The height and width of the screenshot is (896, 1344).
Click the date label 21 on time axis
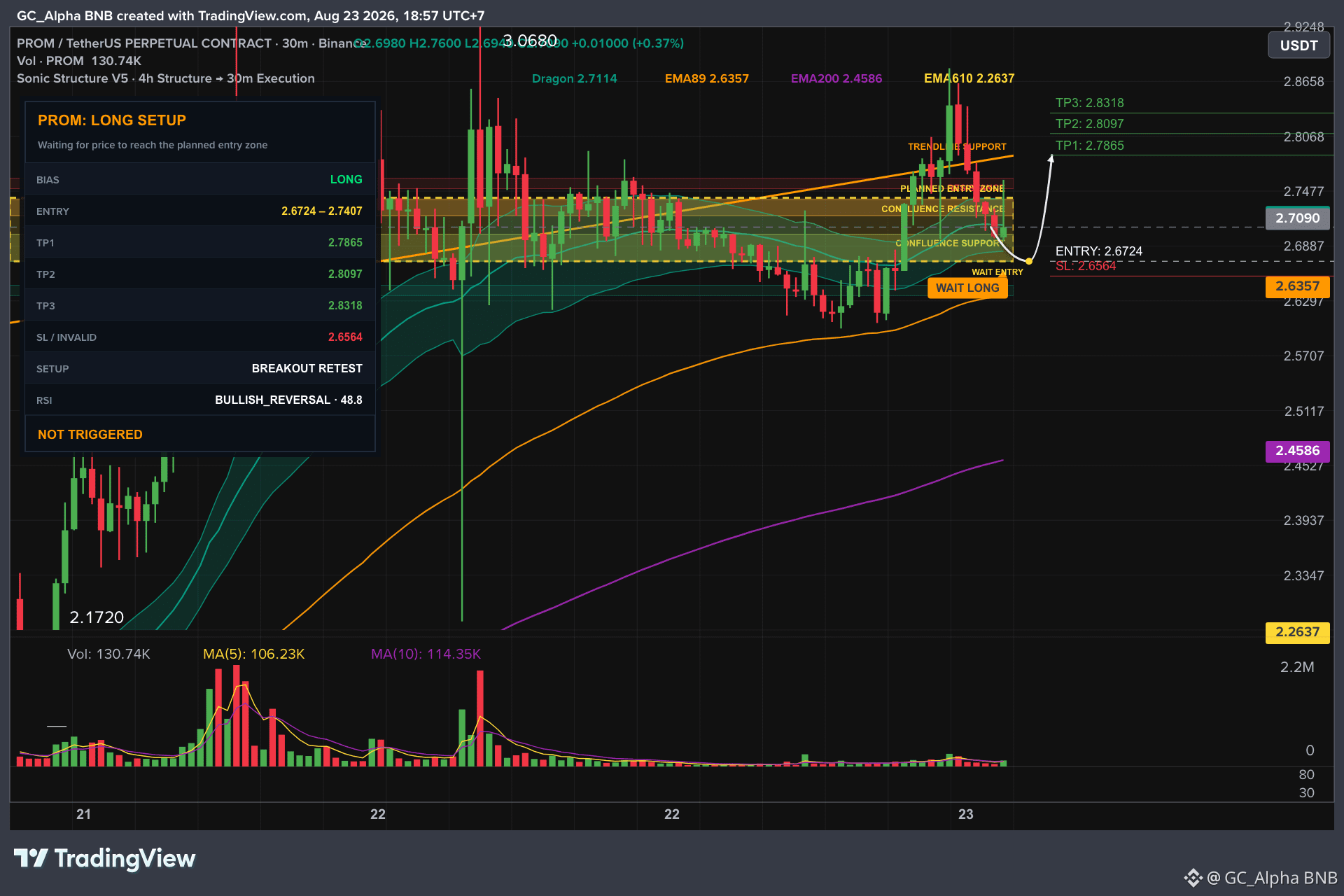click(x=83, y=814)
